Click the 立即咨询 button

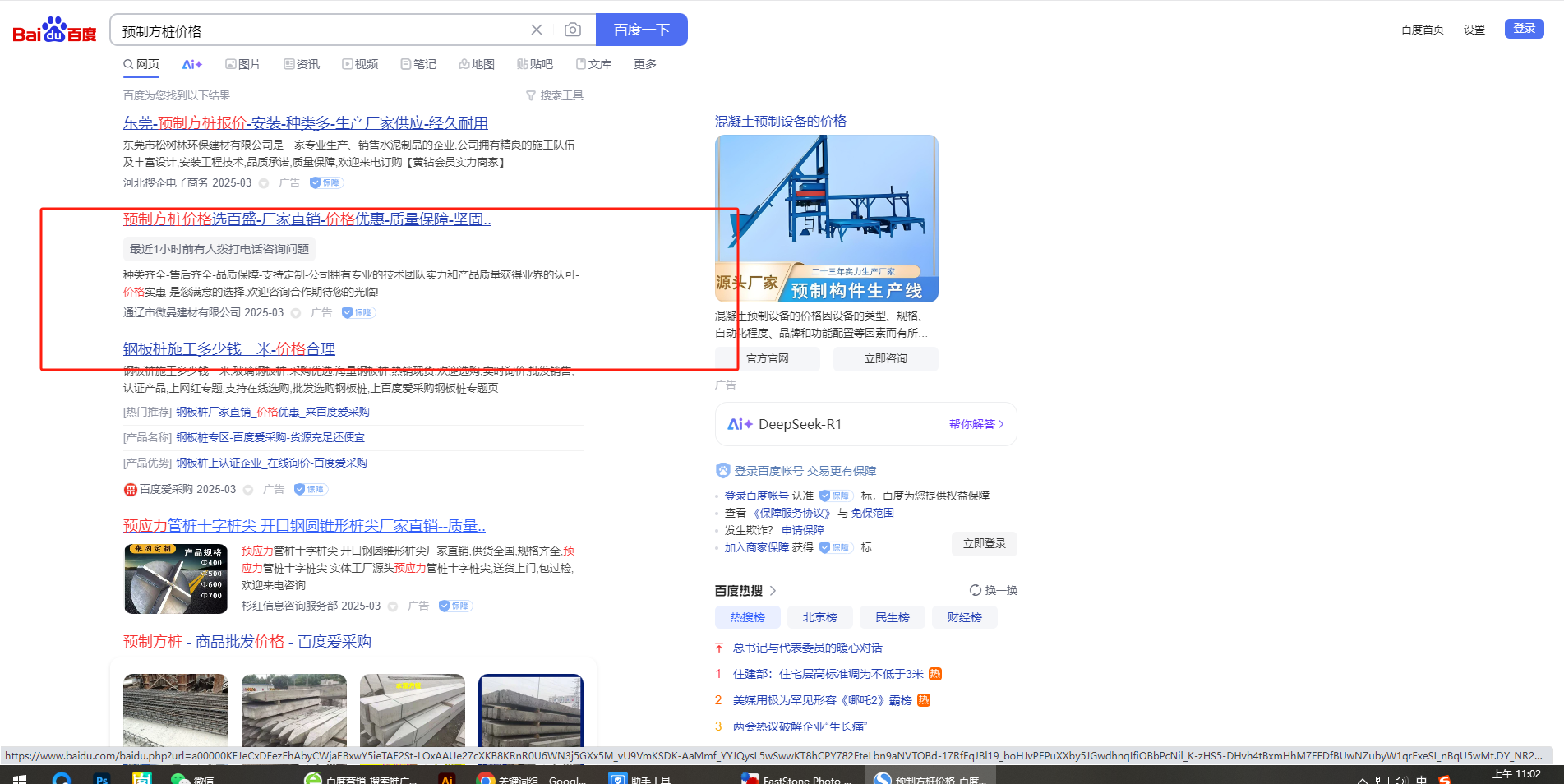(886, 358)
